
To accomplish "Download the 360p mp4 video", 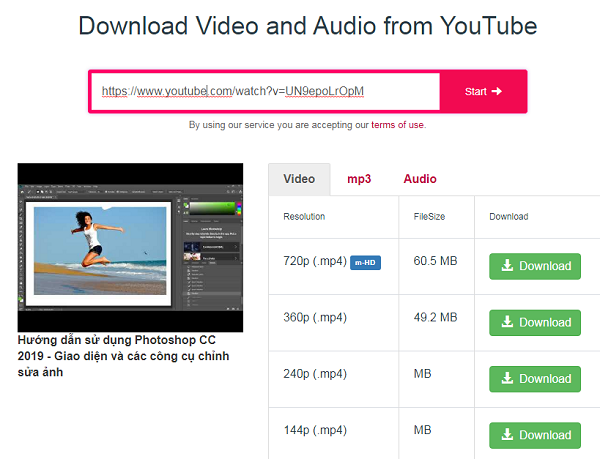I will tap(535, 323).
